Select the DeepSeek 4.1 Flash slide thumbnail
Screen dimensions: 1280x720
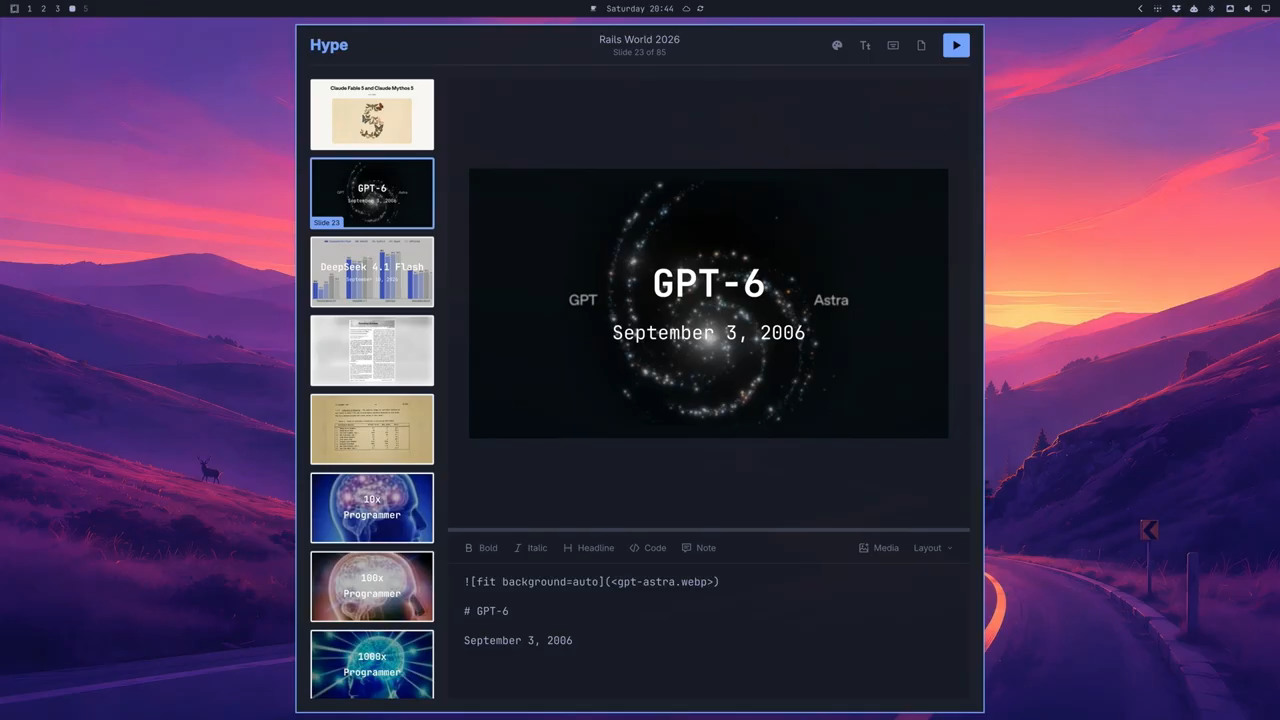coord(372,272)
